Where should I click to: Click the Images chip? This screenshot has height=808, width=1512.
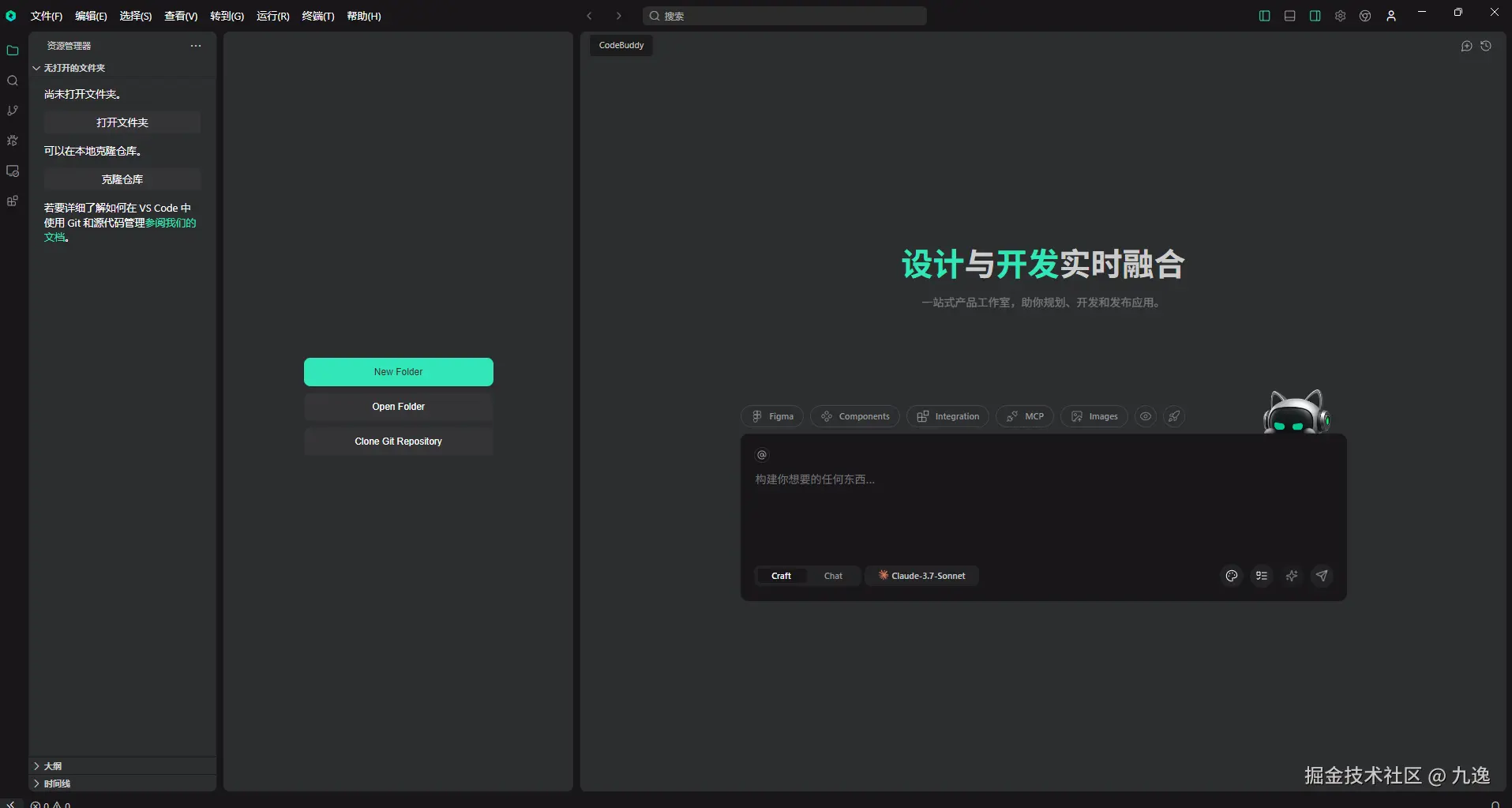tap(1094, 416)
